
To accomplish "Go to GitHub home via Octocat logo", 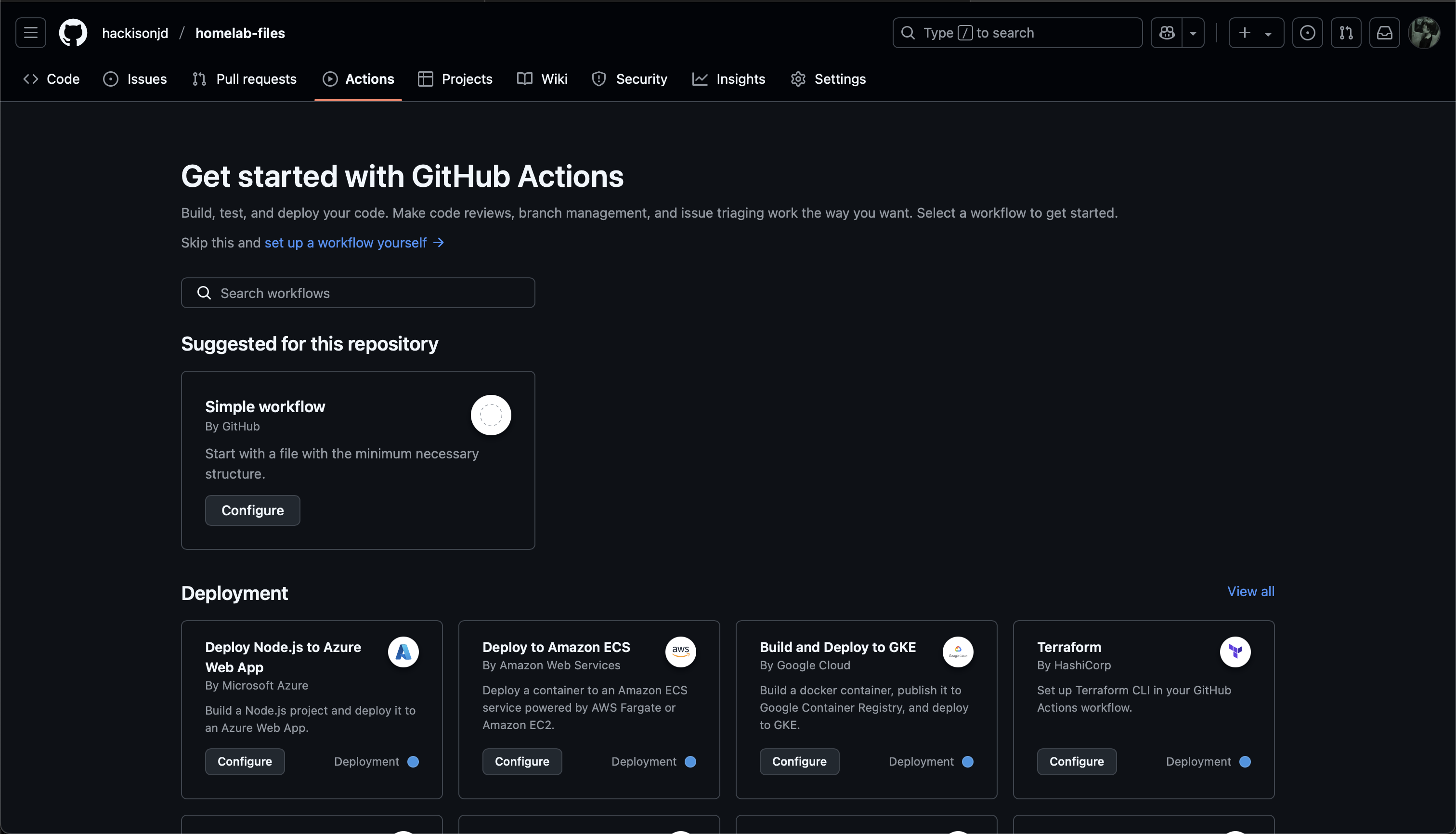I will (73, 33).
